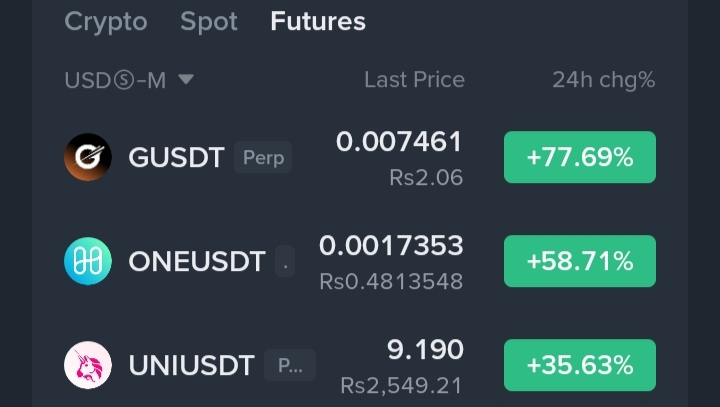This screenshot has height=407, width=720.
Task: Switch to the Spot tab
Action: click(x=209, y=22)
